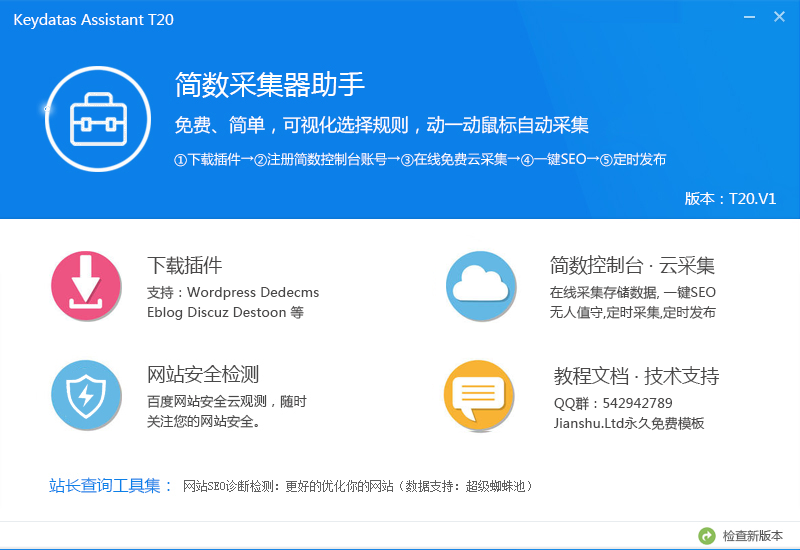Close the Keydatas Assistant window
Screen dimensions: 800x550
[x=779, y=17]
